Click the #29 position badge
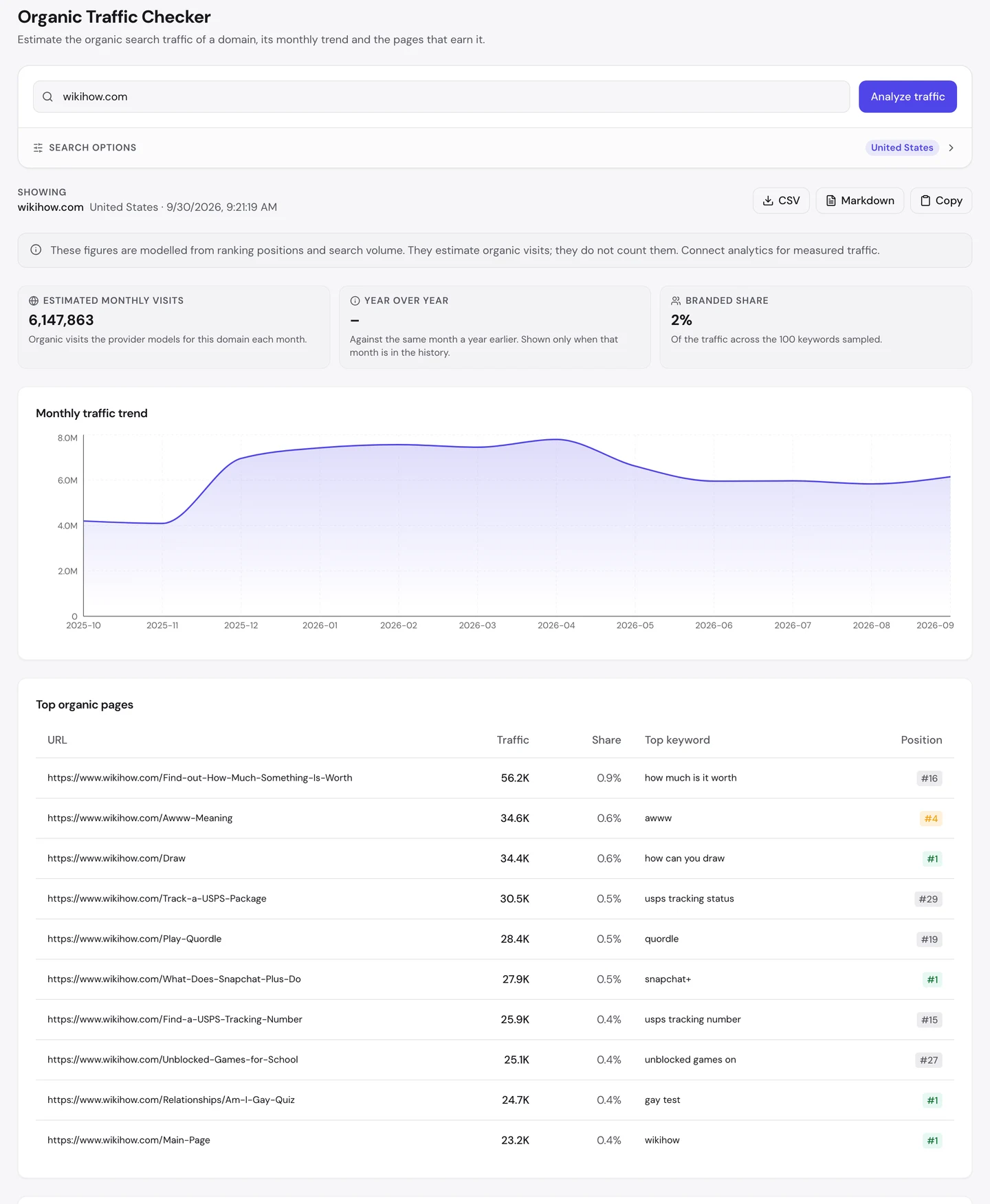 point(928,899)
